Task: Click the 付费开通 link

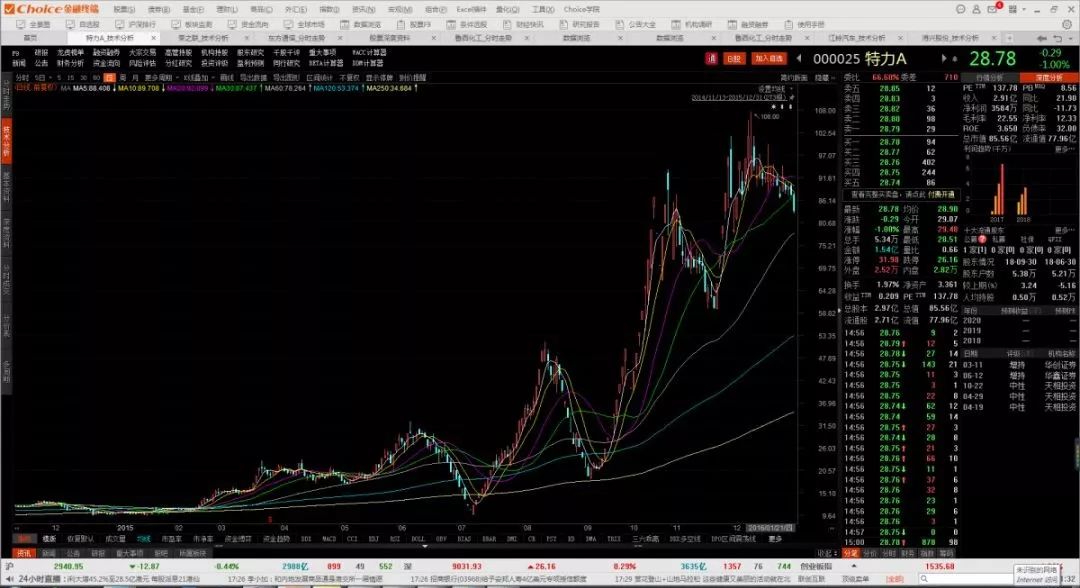Action: point(941,195)
